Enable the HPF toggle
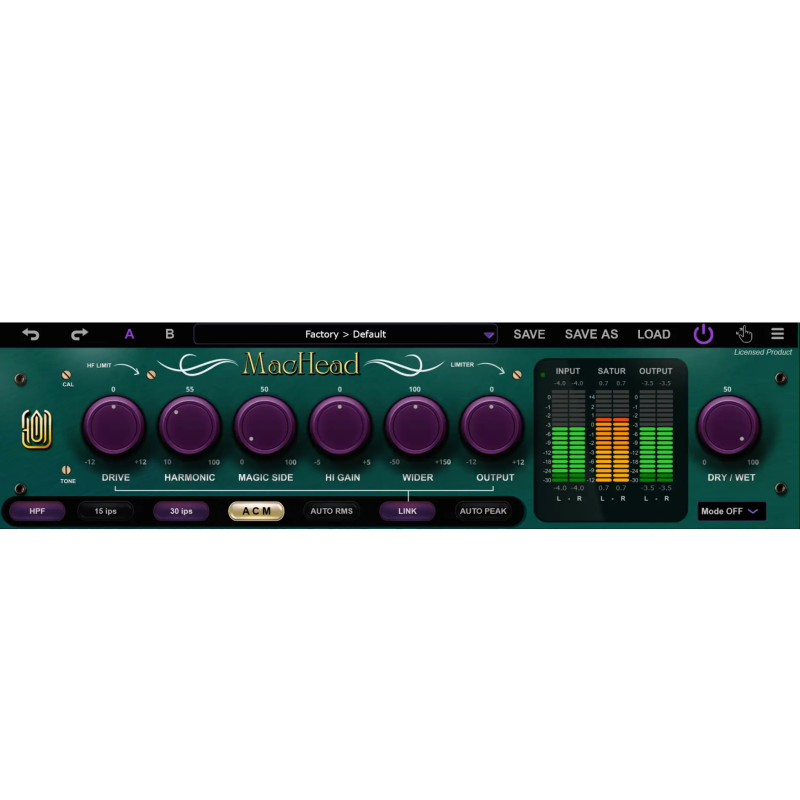The image size is (800, 800). [x=37, y=511]
